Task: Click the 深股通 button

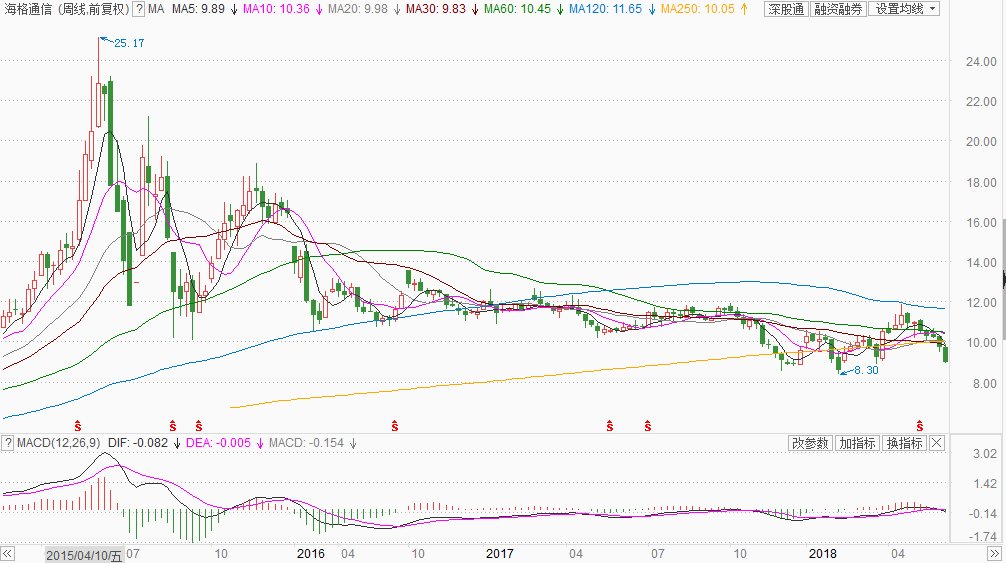Action: tap(786, 9)
